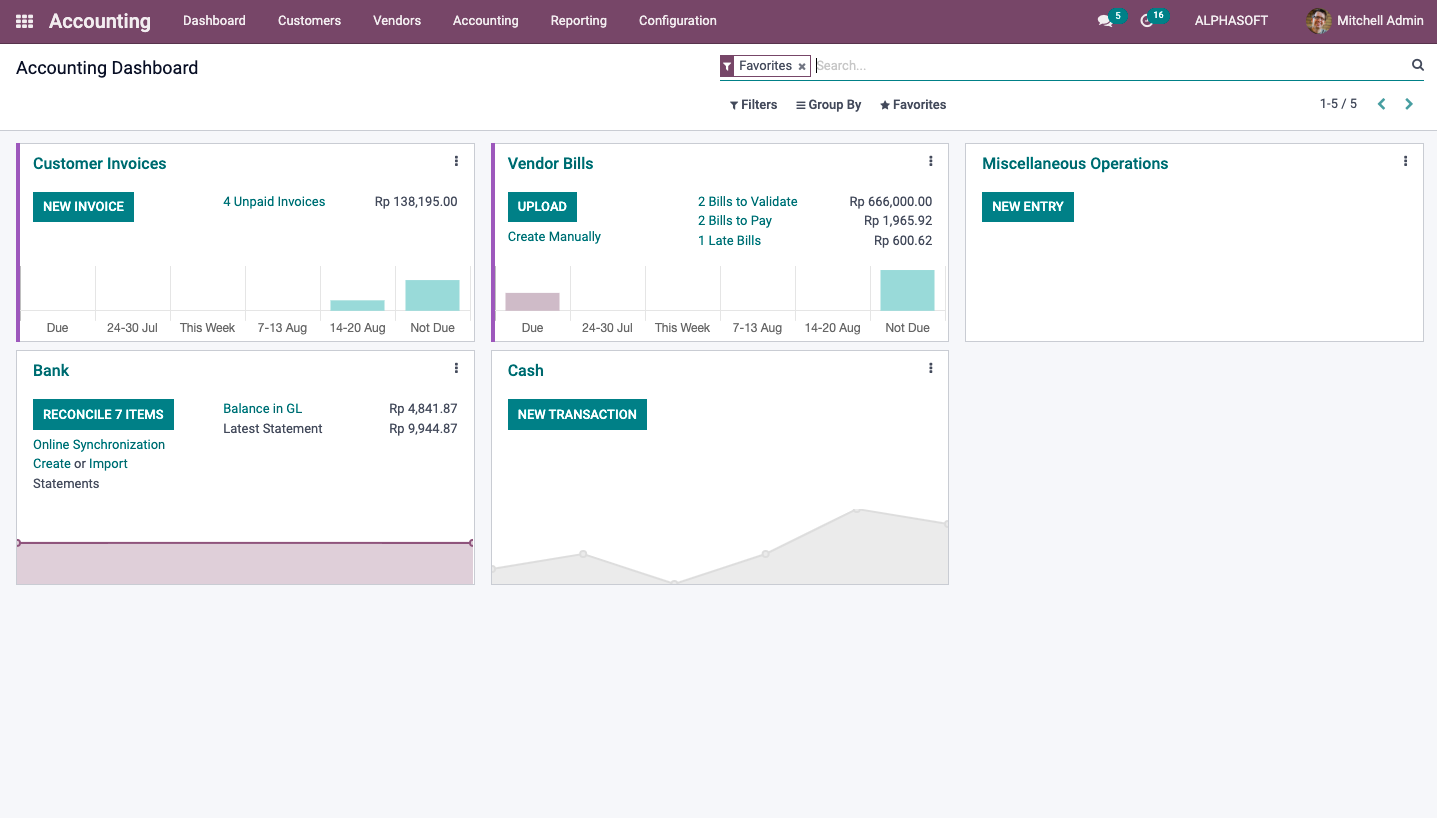
Task: Click the New Invoice button
Action: [x=83, y=207]
